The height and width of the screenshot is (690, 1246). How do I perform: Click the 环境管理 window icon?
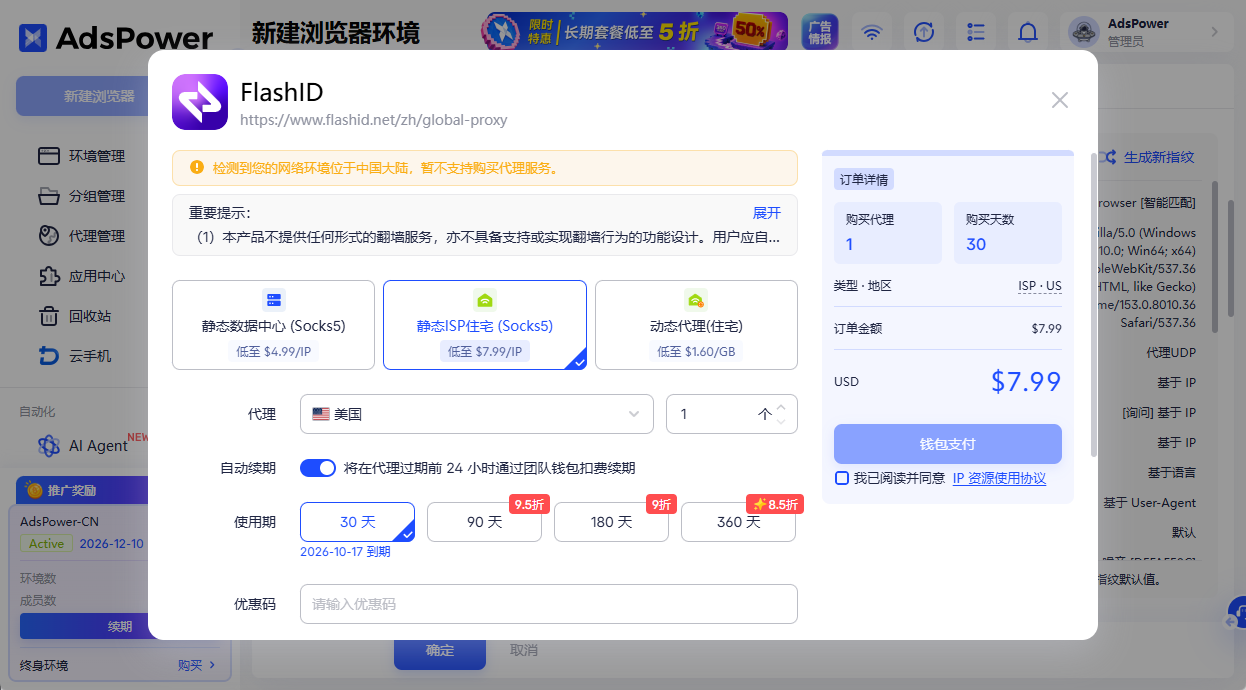pyautogui.click(x=49, y=156)
